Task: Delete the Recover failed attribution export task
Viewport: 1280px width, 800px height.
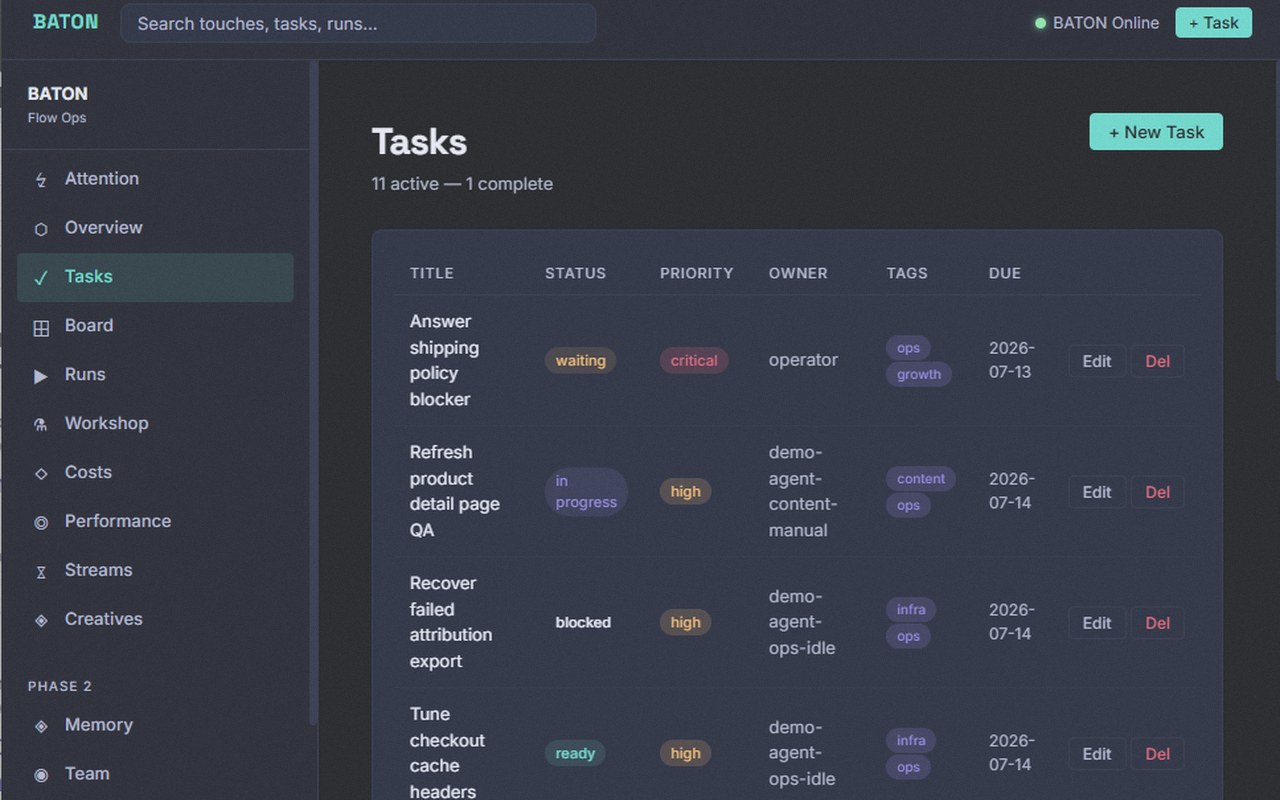Action: click(x=1157, y=623)
